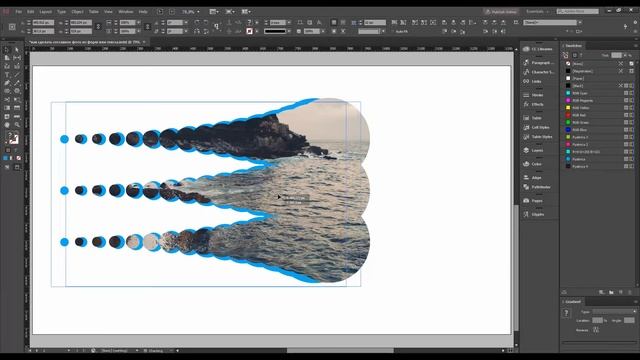Open the Layout menu
Image resolution: width=640 pixels, height=360 pixels.
(46, 12)
